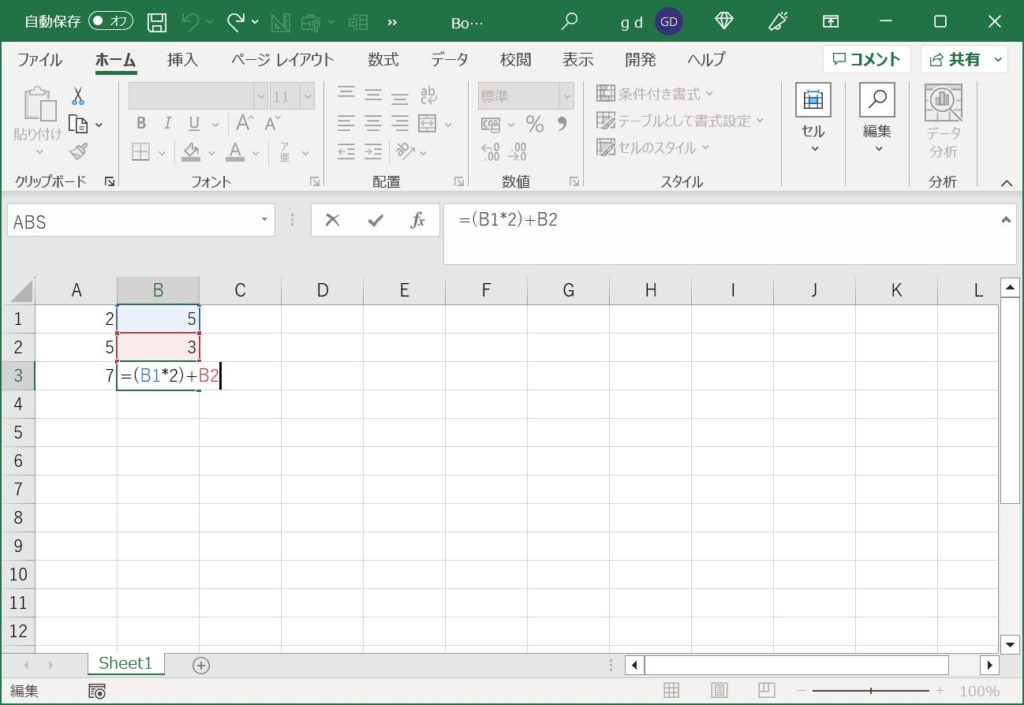
Task: Click the 共有 (Share) button
Action: coord(963,60)
